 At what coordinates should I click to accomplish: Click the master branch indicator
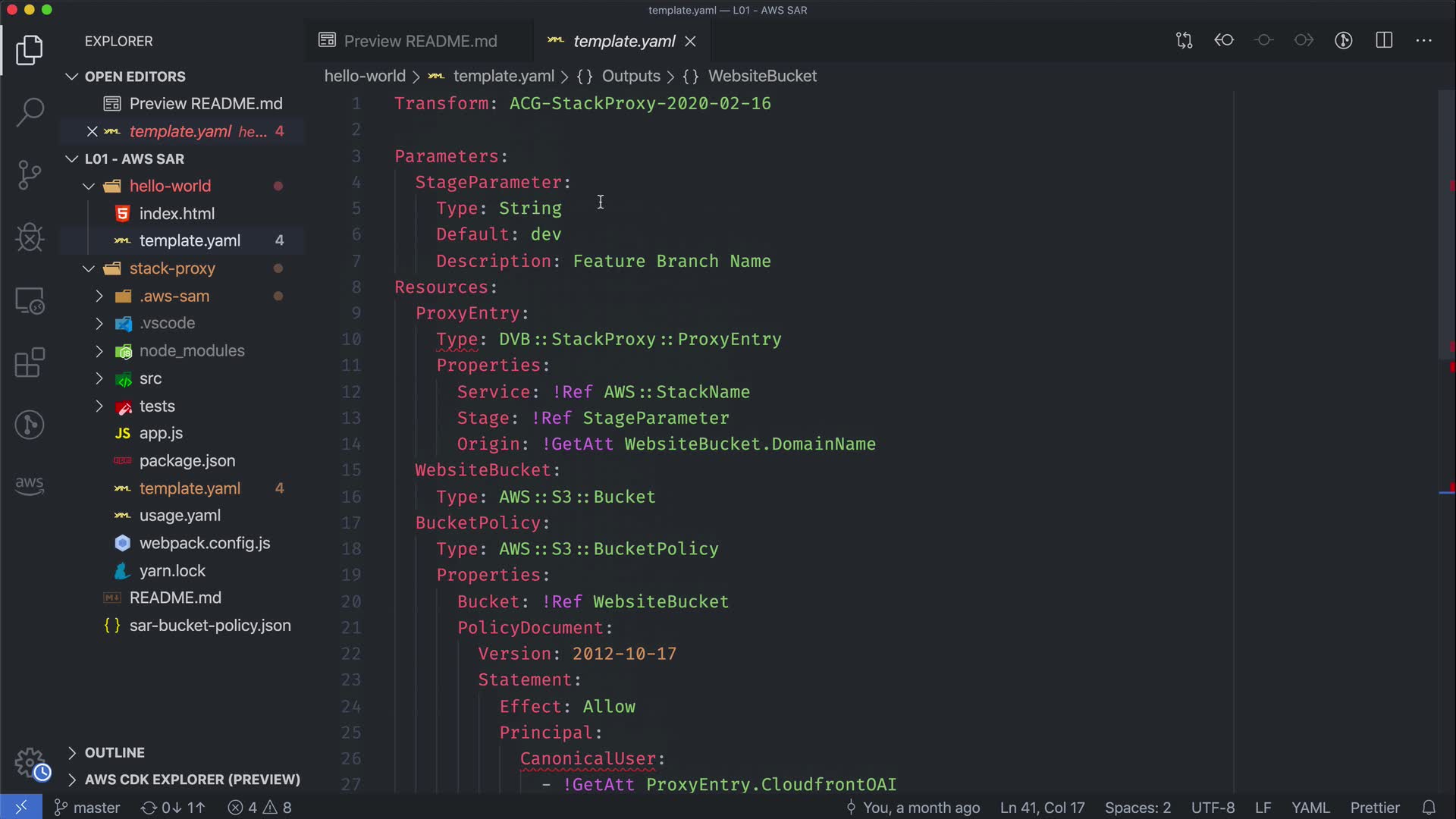click(x=86, y=808)
